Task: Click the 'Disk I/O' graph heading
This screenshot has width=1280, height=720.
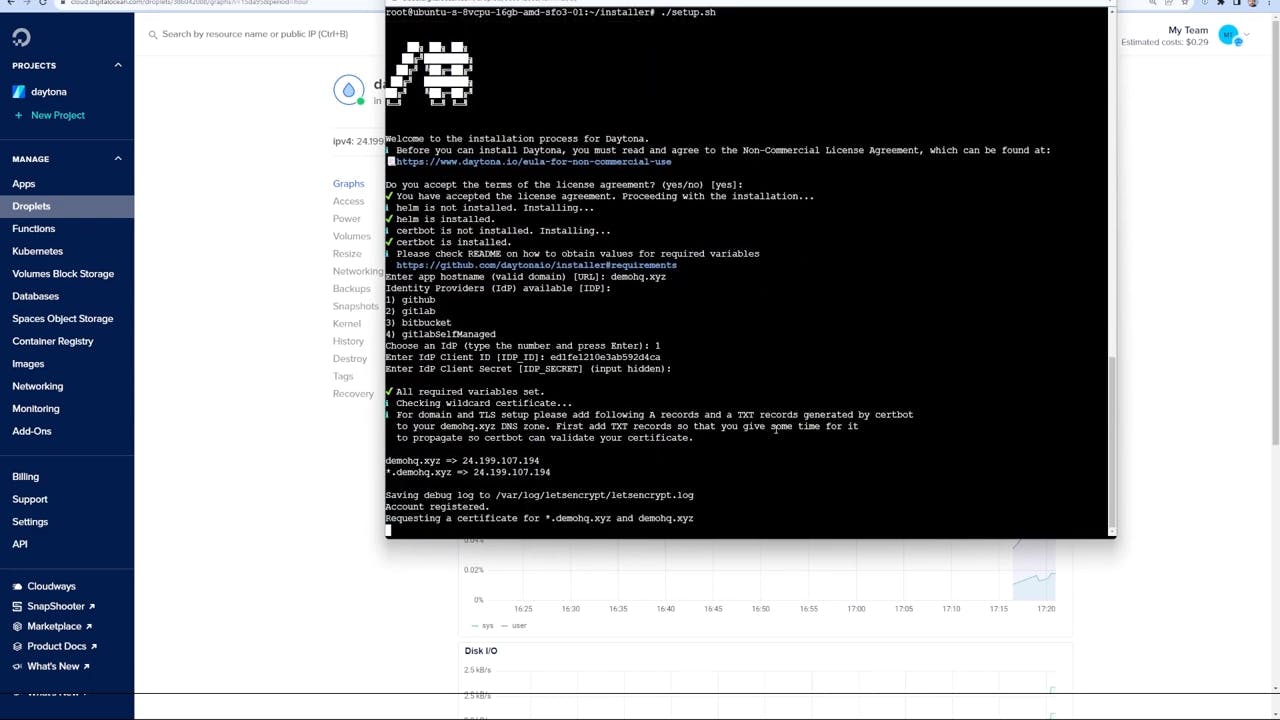Action: click(481, 651)
